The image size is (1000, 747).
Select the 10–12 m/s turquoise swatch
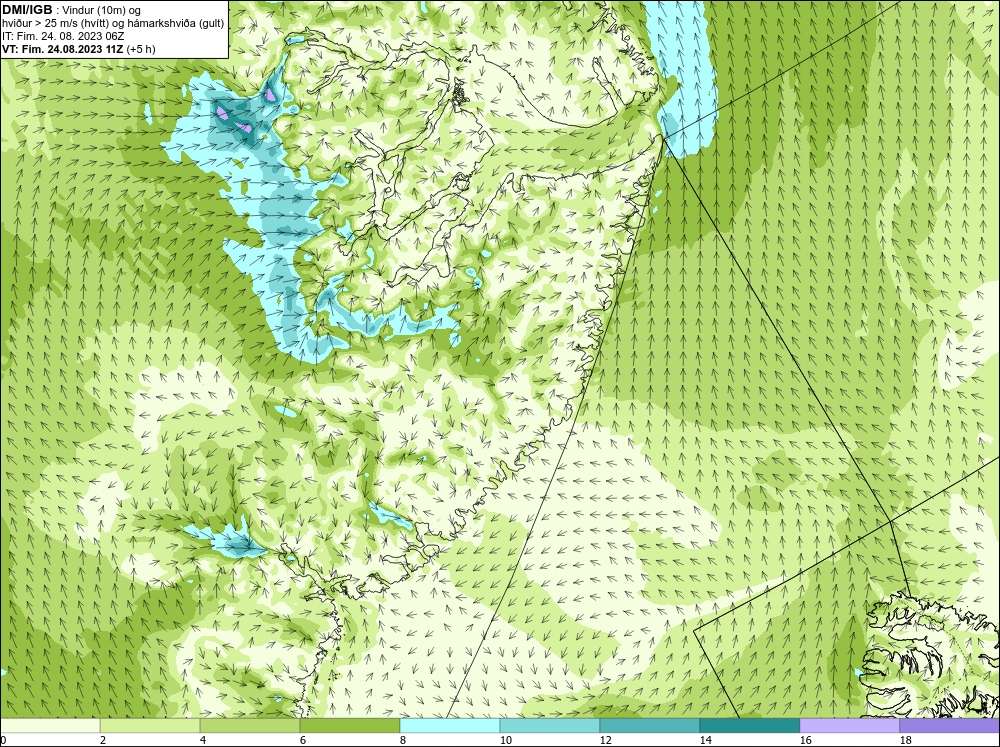550,726
